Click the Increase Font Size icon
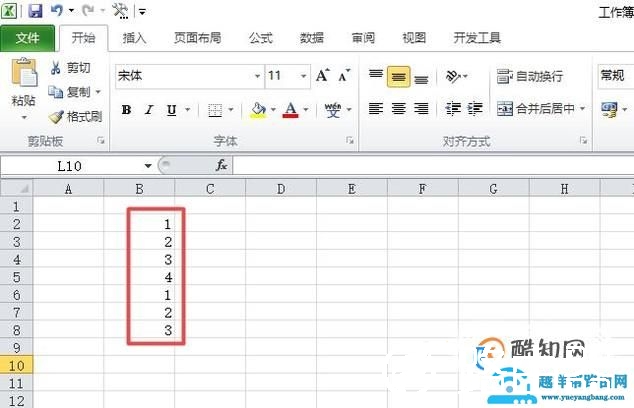The image size is (634, 408). pos(323,75)
